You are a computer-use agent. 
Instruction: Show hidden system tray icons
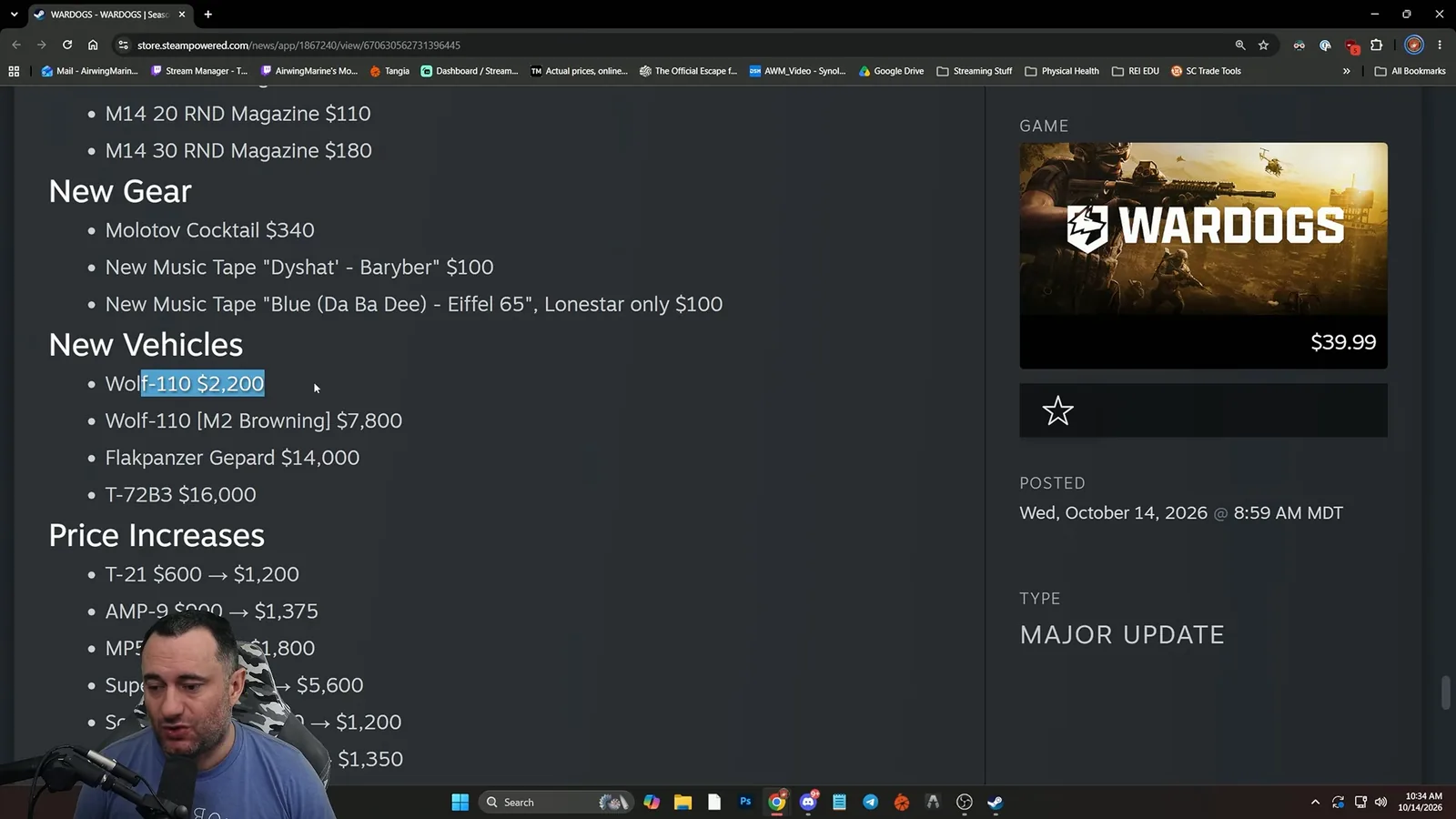(1315, 802)
